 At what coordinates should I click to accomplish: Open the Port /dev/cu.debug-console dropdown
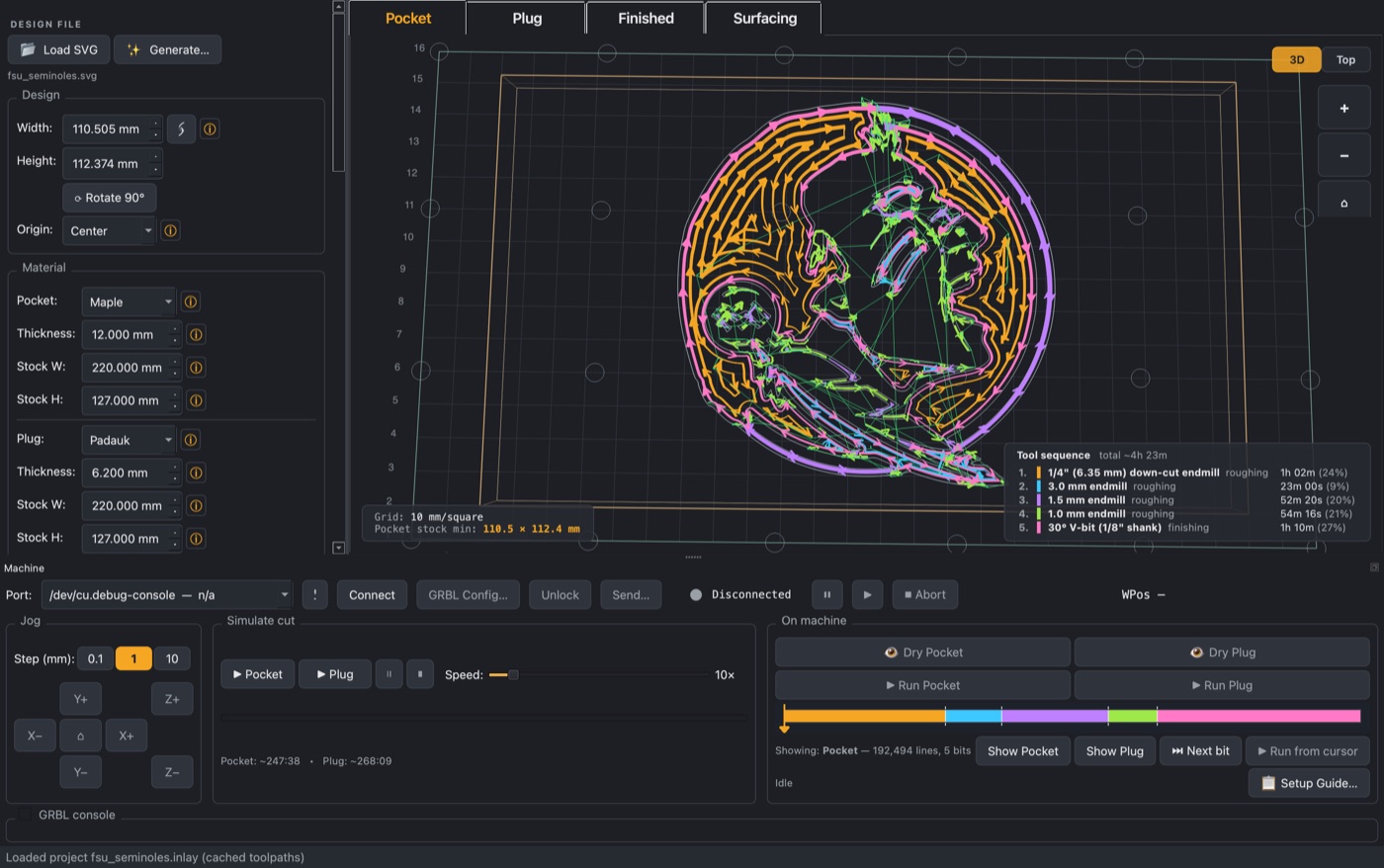(x=166, y=594)
